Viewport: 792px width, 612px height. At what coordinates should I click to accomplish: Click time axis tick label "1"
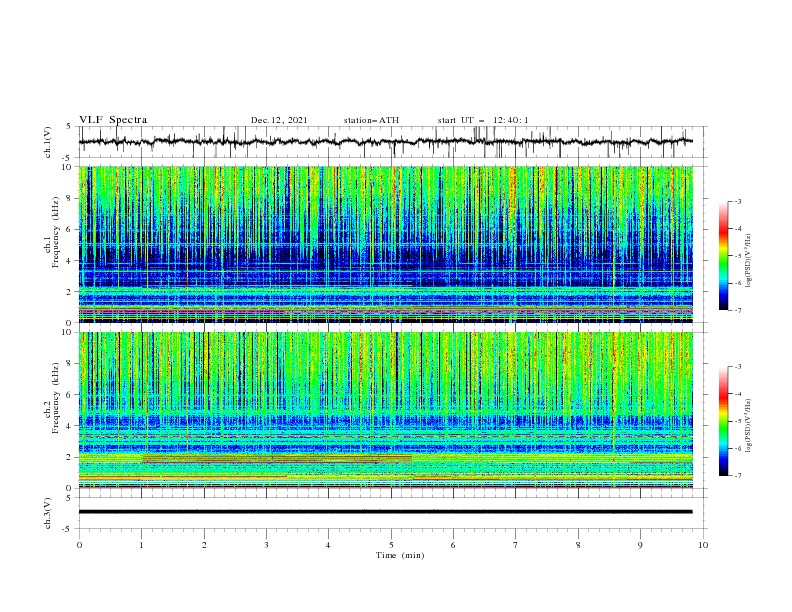(141, 545)
